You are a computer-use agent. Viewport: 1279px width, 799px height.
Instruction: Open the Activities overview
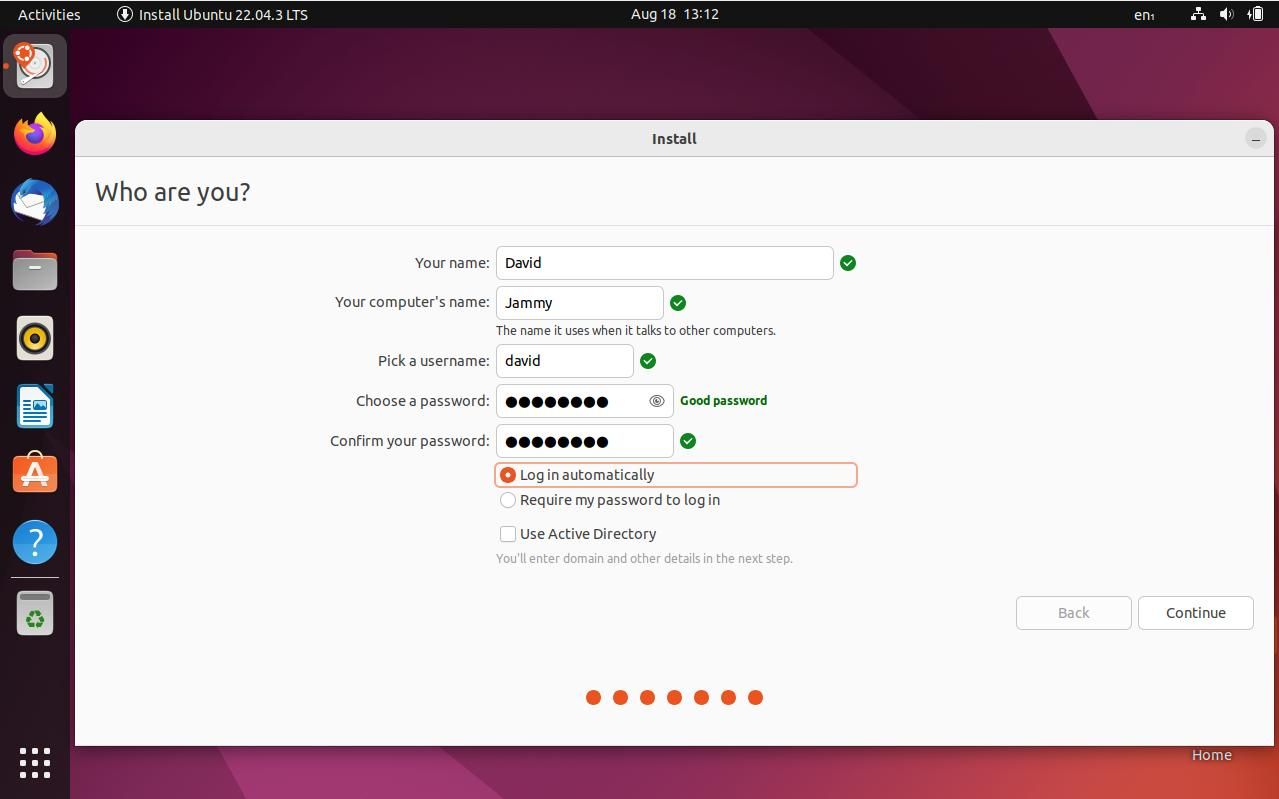48,14
